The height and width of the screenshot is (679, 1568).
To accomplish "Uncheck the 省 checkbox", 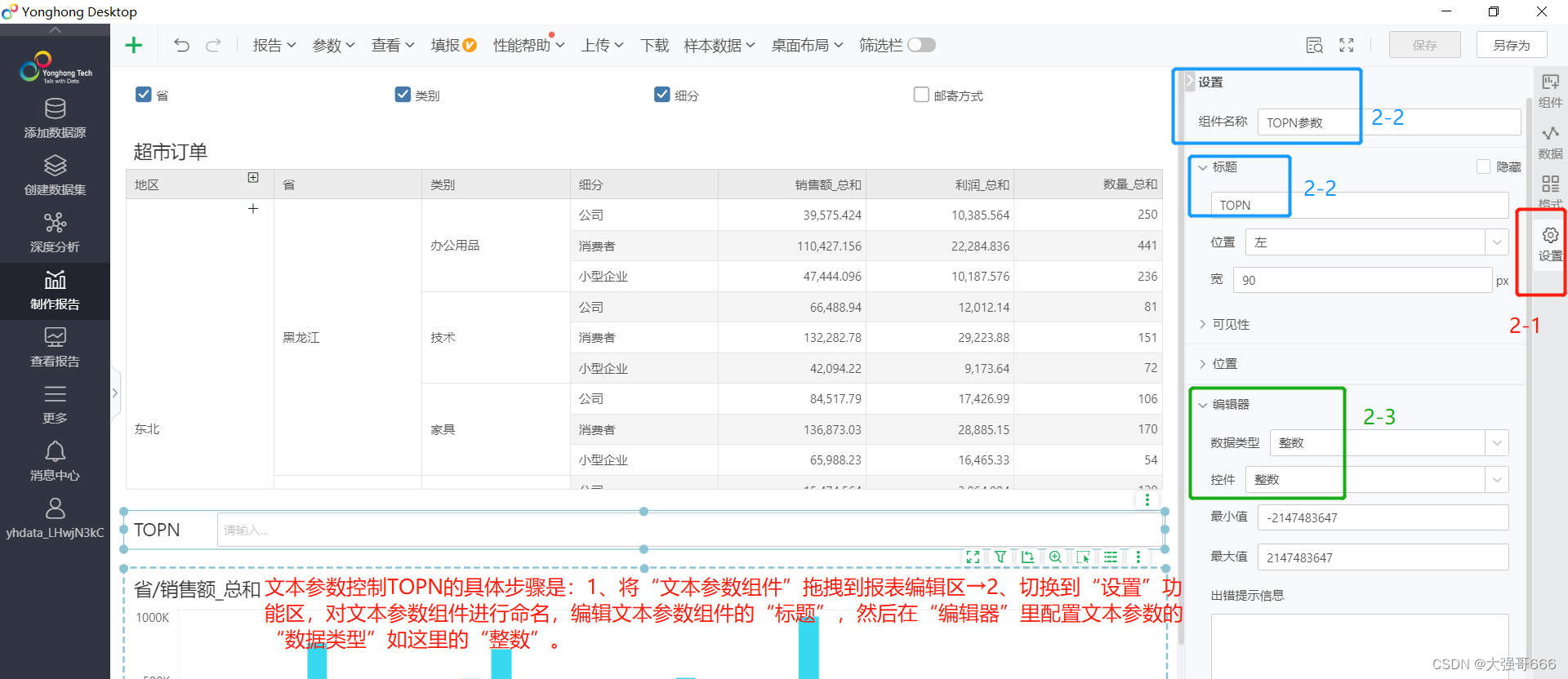I will pyautogui.click(x=144, y=95).
